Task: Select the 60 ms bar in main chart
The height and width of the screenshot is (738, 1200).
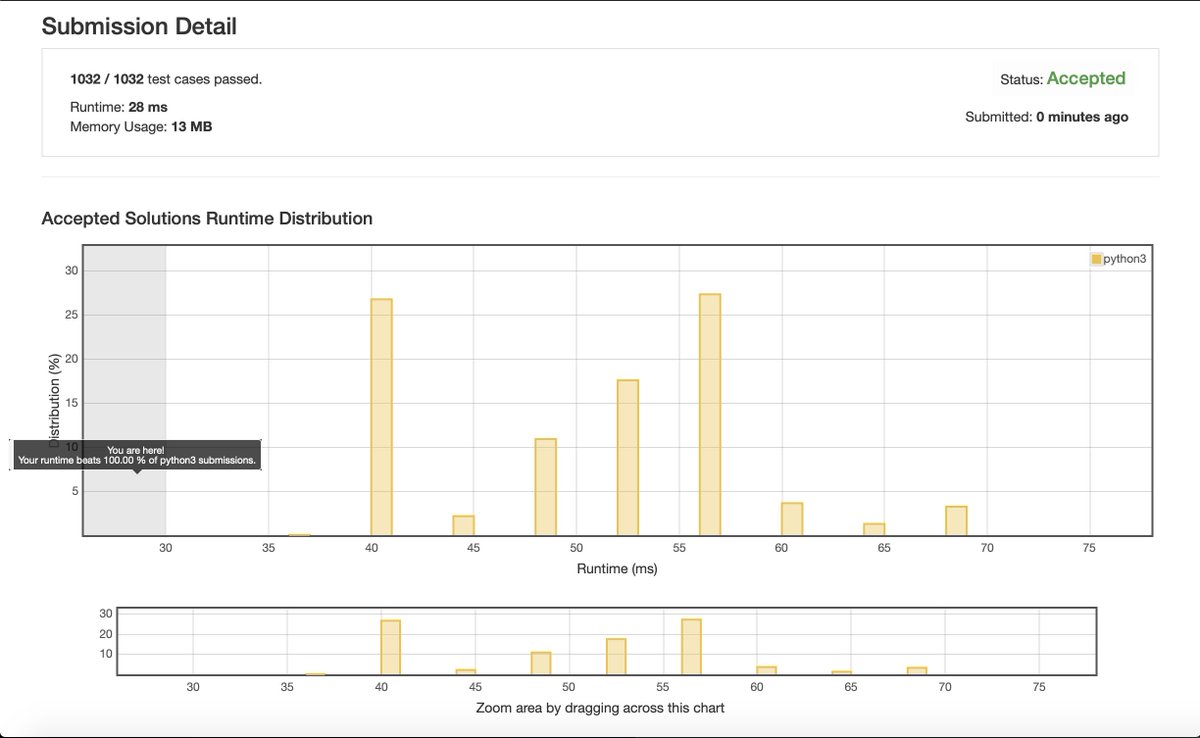Action: (792, 519)
